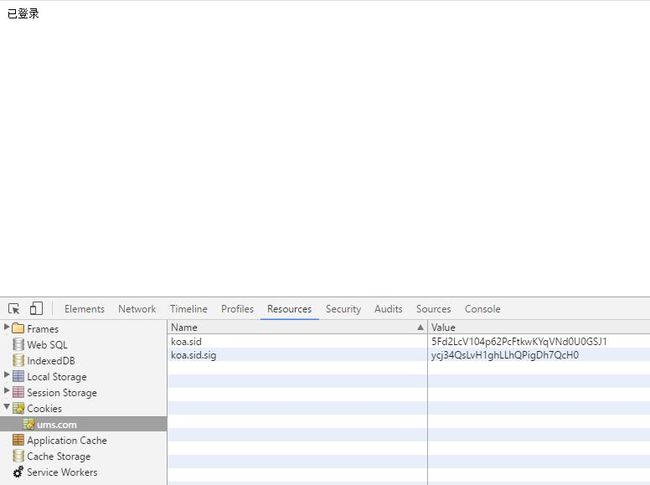Activate the inspect element picker icon
Image resolution: width=650 pixels, height=485 pixels.
pos(14,309)
